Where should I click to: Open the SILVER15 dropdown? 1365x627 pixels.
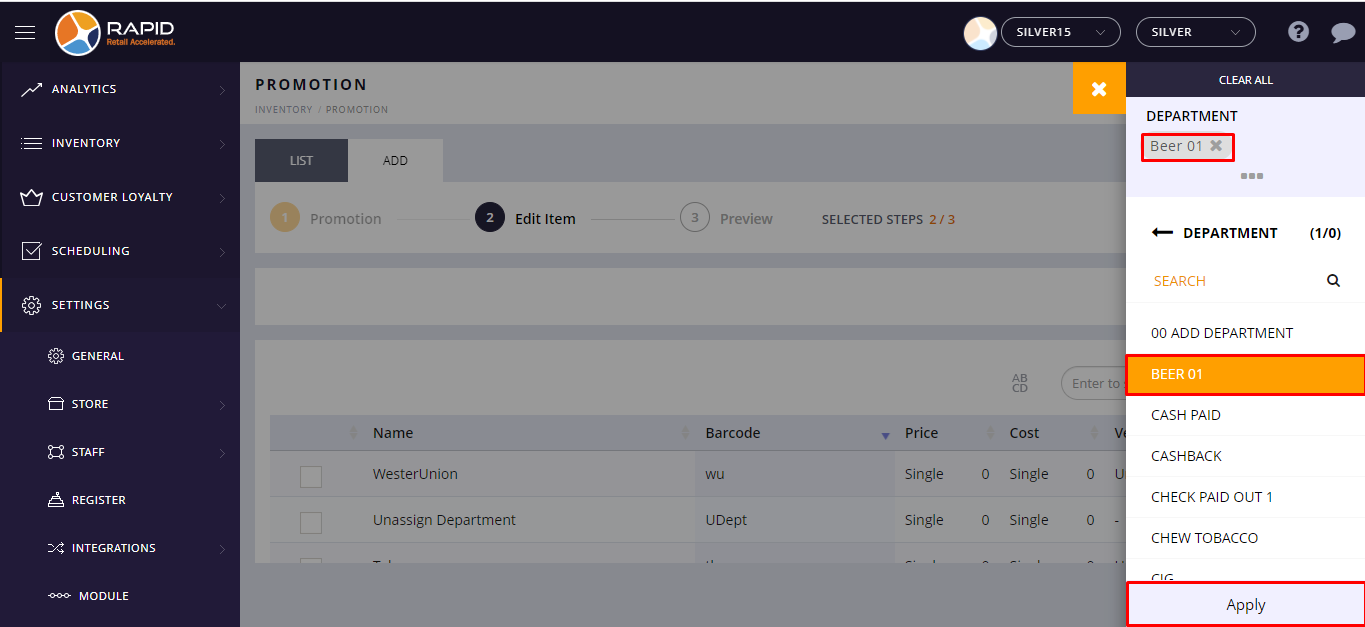tap(1060, 32)
